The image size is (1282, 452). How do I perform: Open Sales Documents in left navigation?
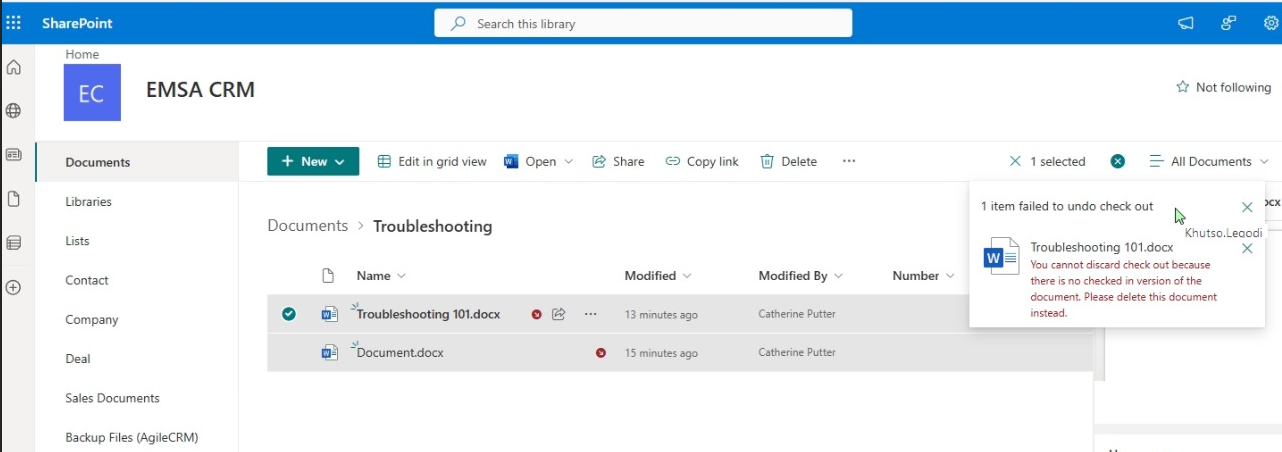(112, 398)
